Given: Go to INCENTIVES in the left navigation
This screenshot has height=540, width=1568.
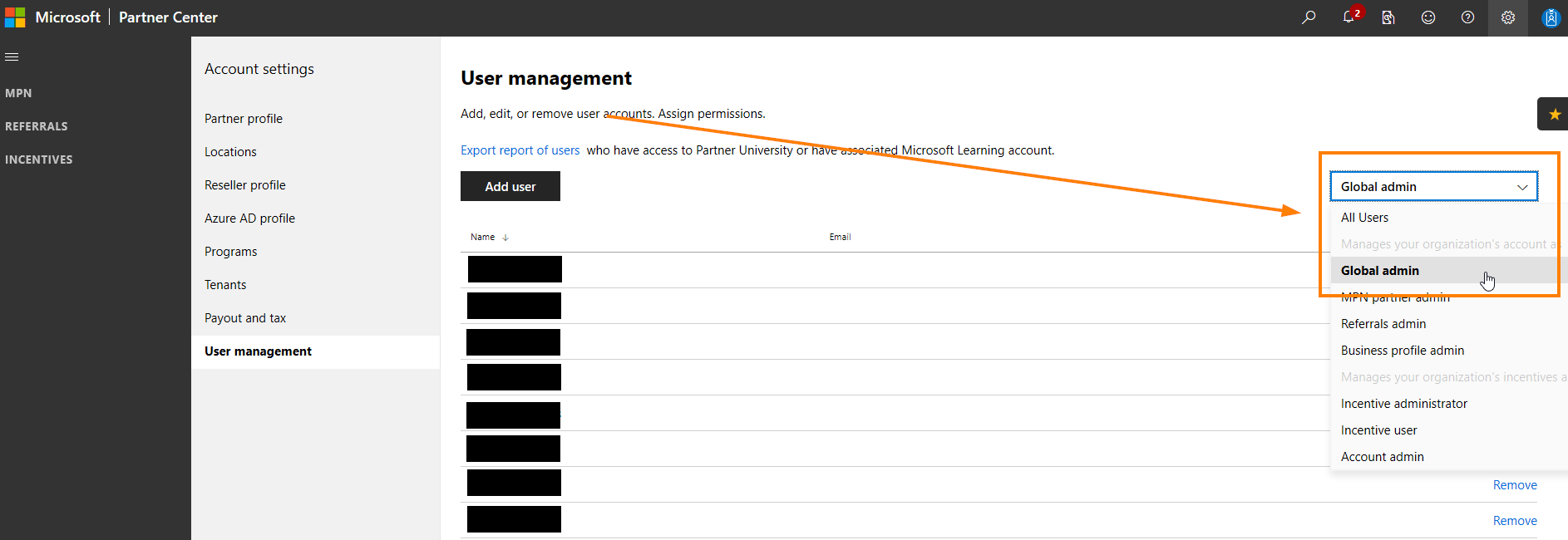Looking at the screenshot, I should click(x=39, y=160).
